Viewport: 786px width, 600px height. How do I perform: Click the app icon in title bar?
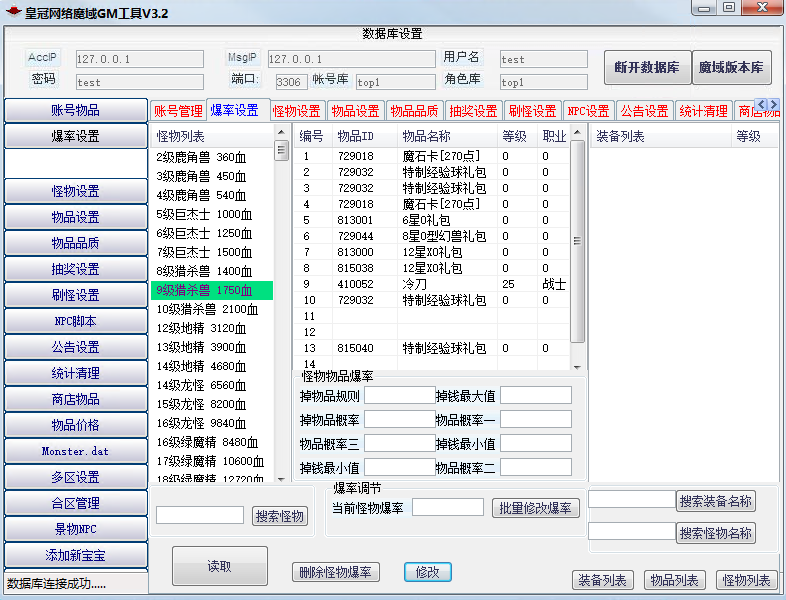[14, 12]
